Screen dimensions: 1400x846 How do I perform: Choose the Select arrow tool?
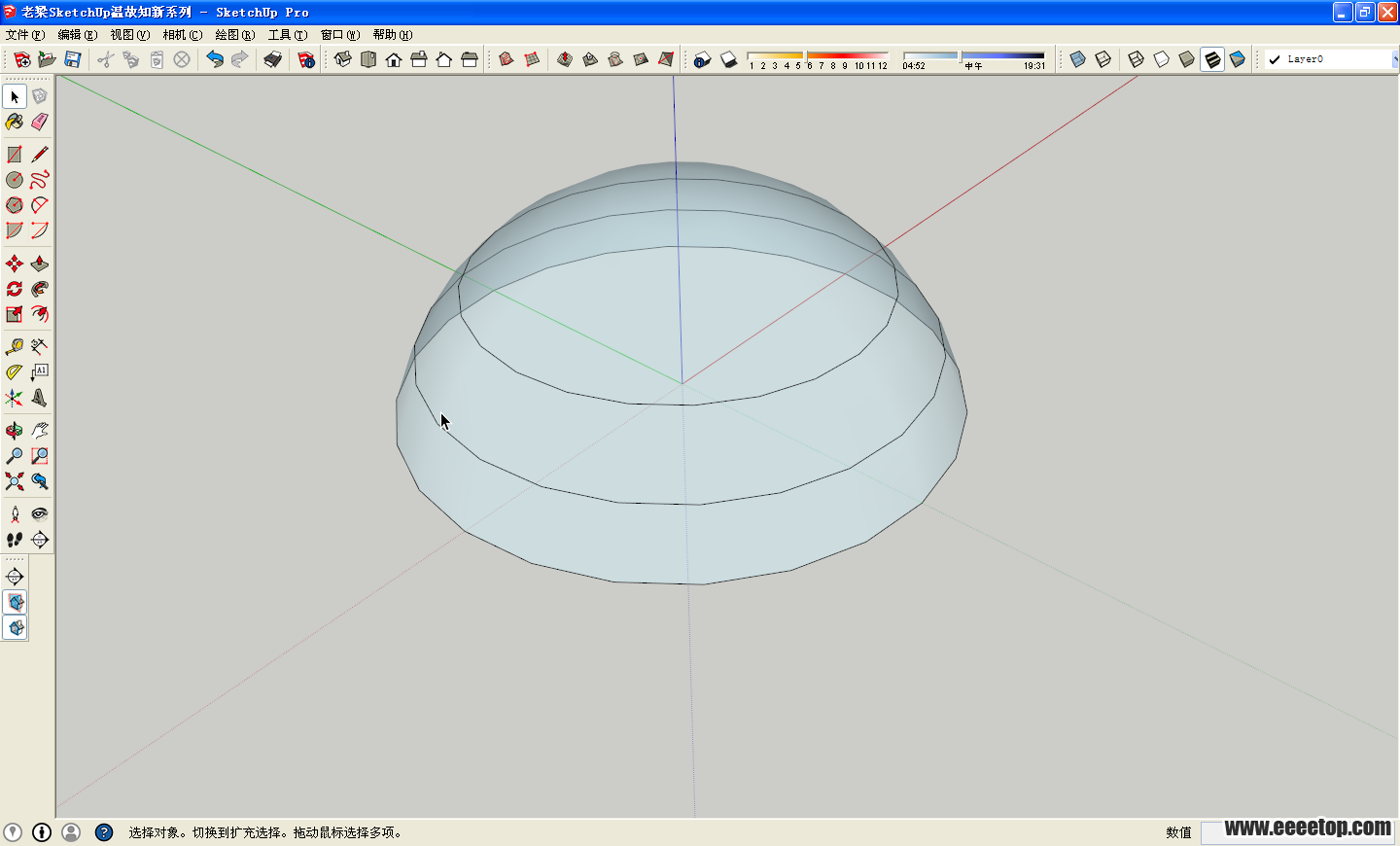[15, 96]
